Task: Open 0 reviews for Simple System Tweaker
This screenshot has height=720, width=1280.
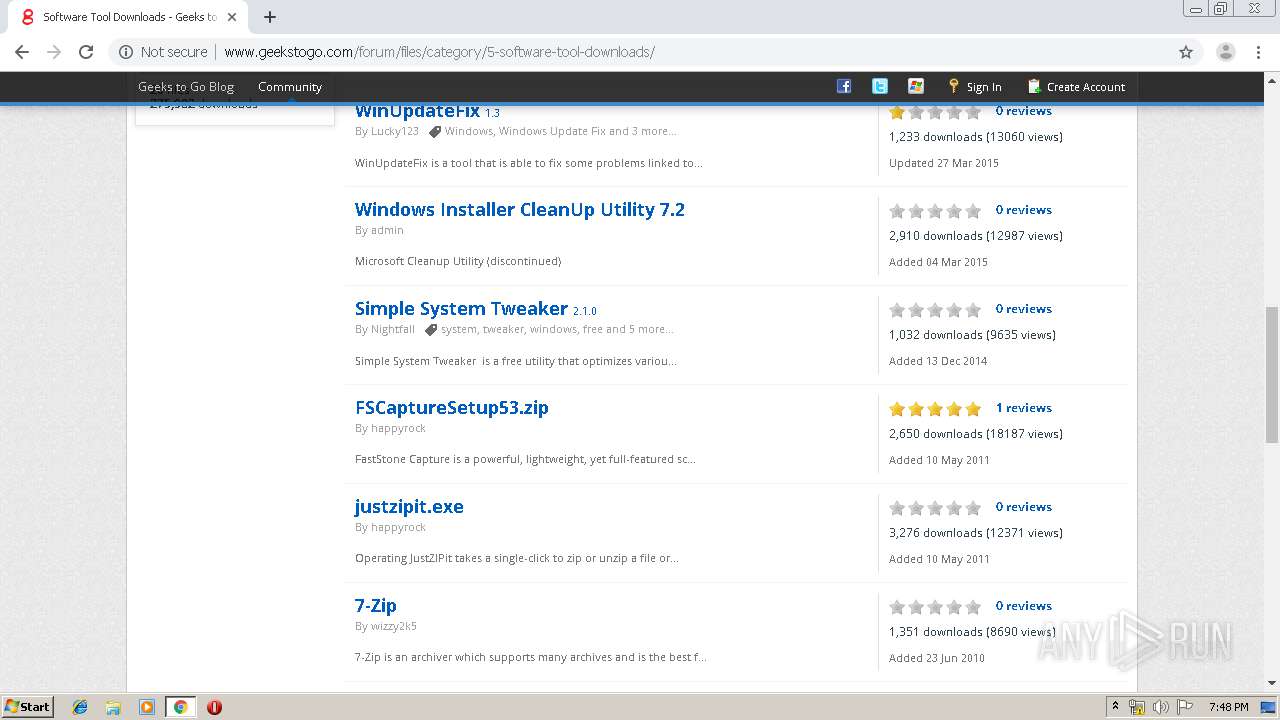Action: click(1023, 309)
